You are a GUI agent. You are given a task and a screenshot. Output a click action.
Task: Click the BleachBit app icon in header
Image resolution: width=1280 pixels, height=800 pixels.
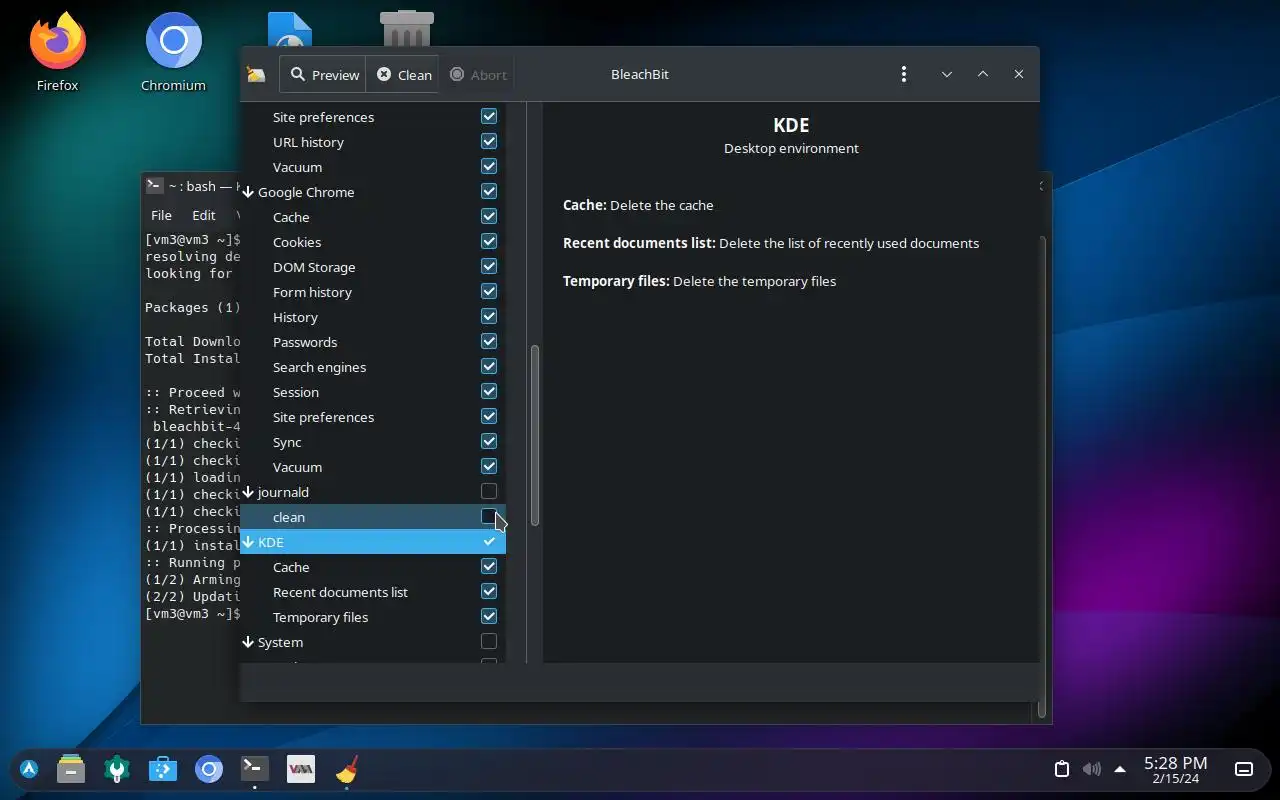pos(256,75)
